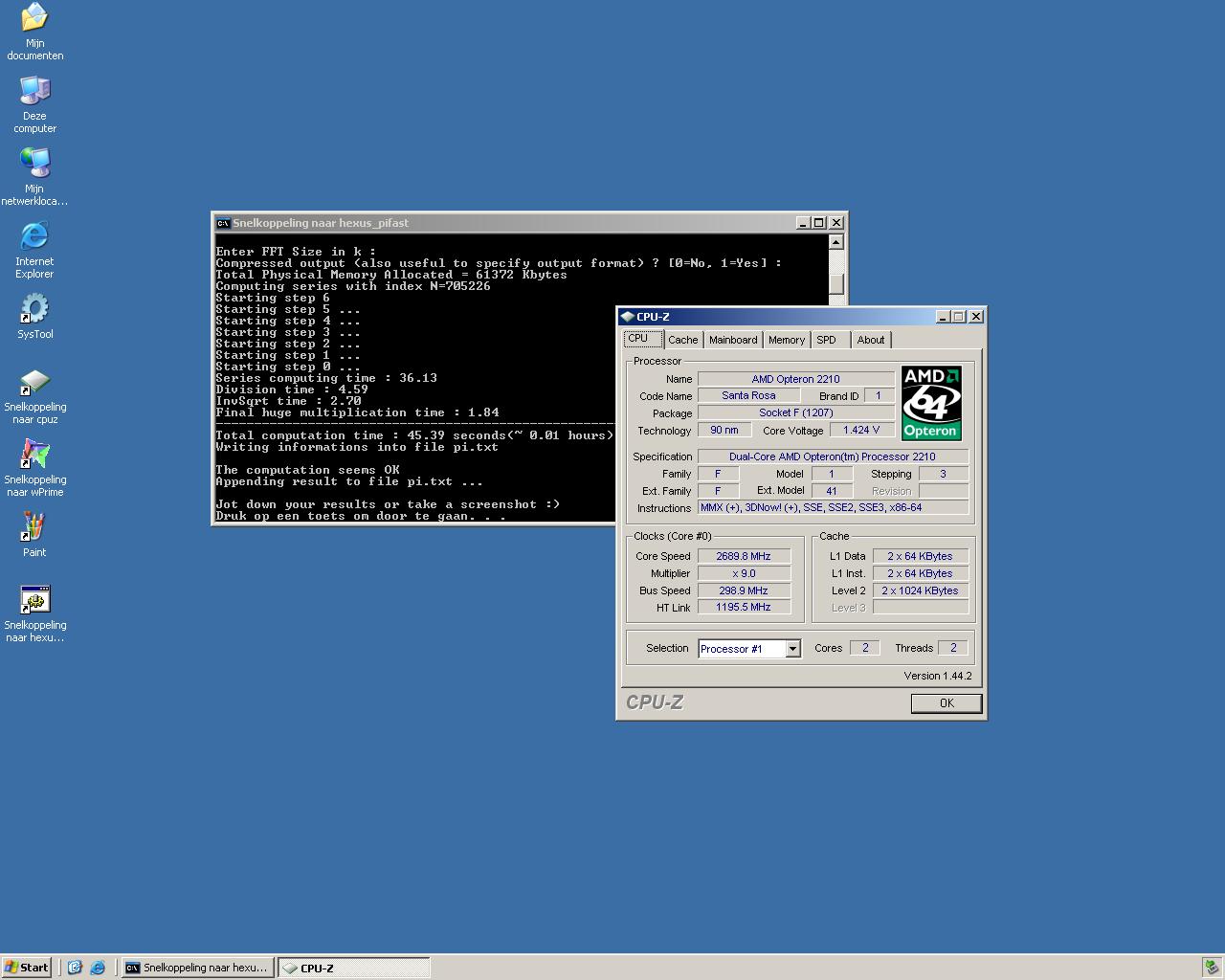Click Code Name field Santa Rosa
This screenshot has width=1225, height=980.
click(x=748, y=395)
